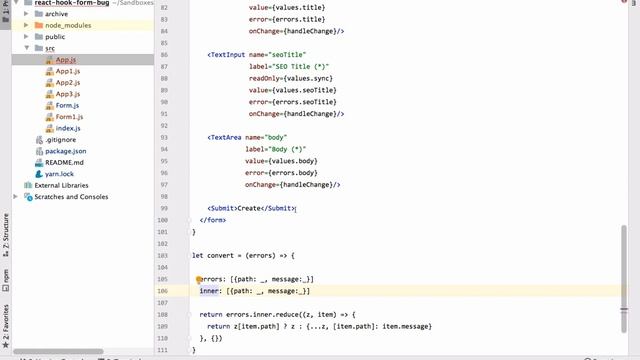640x360 pixels.
Task: Open README.md file
Action: (x=64, y=162)
